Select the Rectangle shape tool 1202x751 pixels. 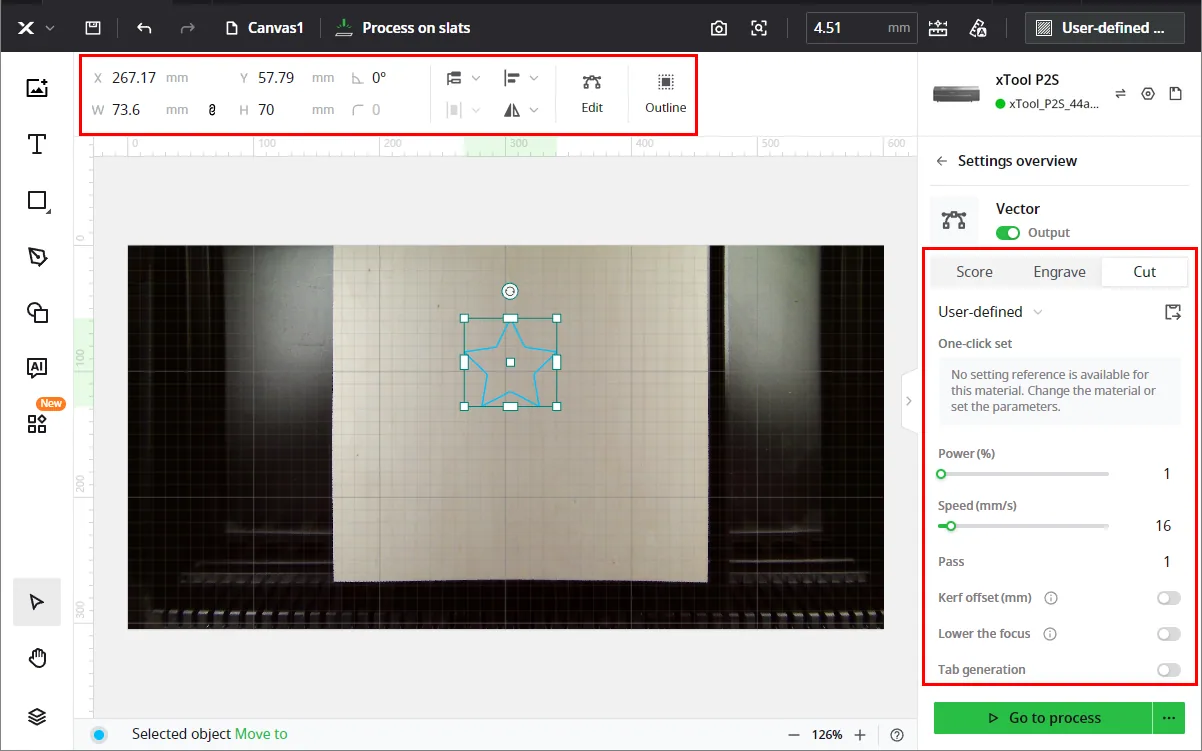[37, 201]
